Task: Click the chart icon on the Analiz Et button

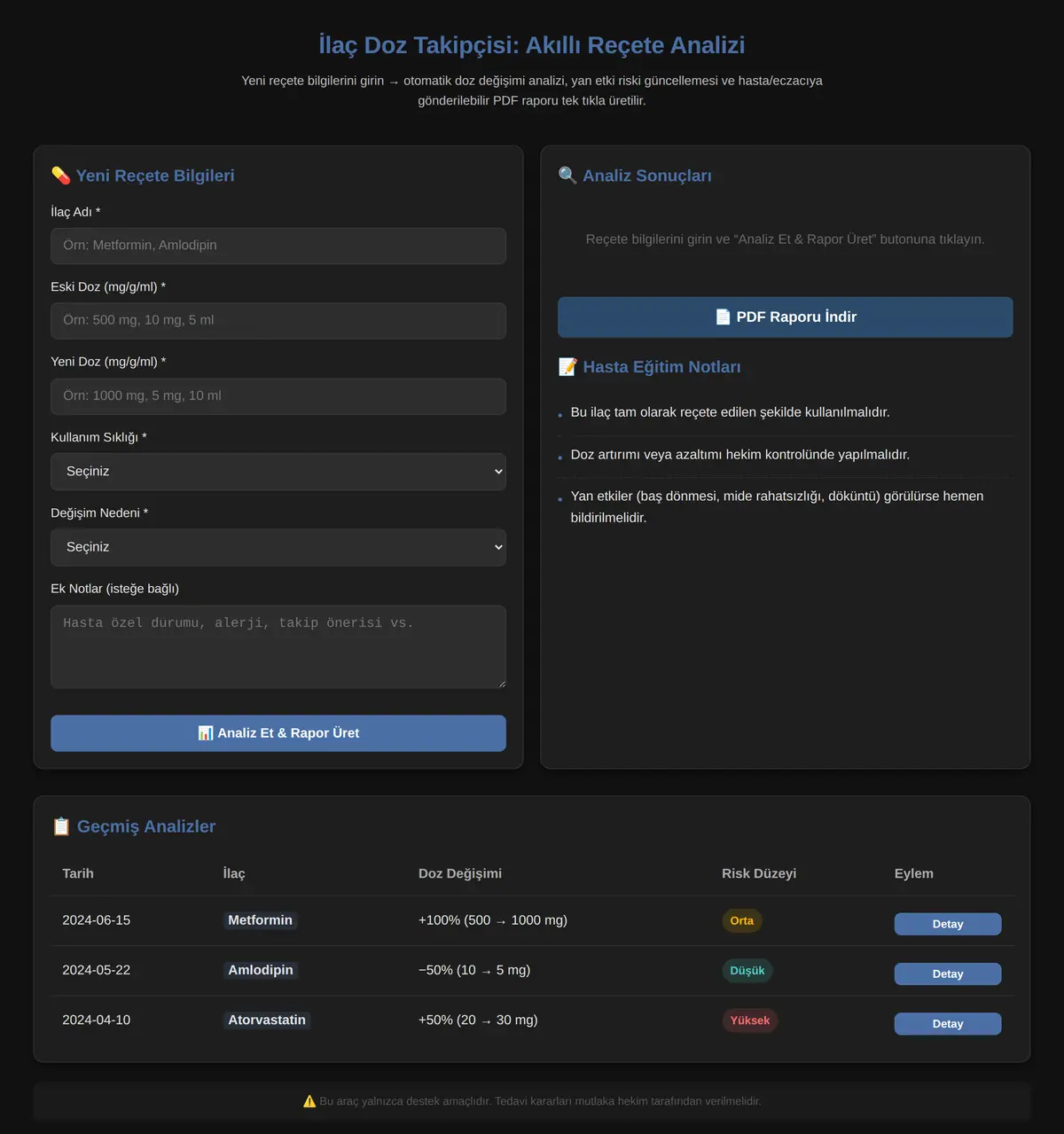Action: [206, 733]
